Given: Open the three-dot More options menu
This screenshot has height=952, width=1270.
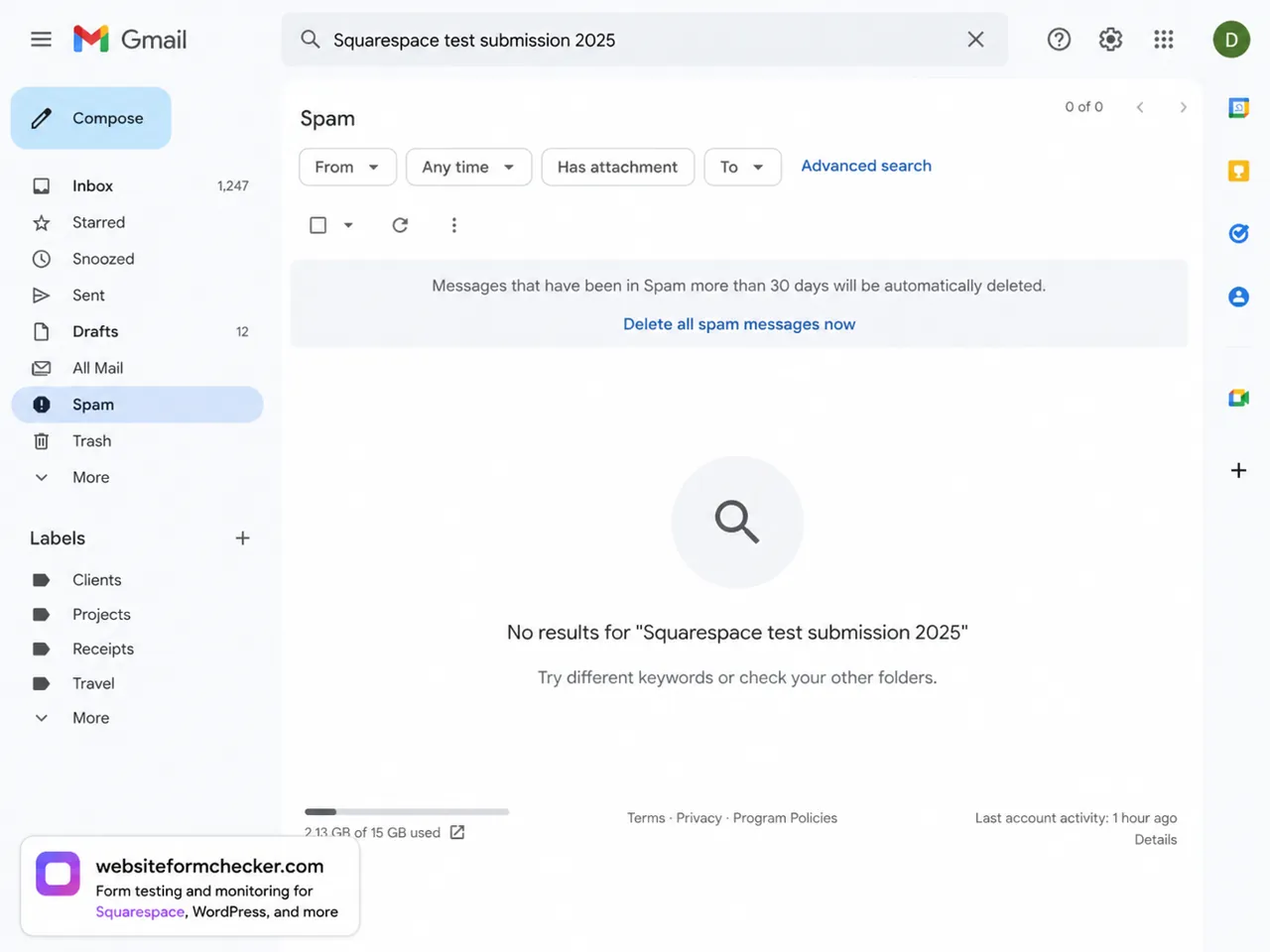Looking at the screenshot, I should point(454,225).
